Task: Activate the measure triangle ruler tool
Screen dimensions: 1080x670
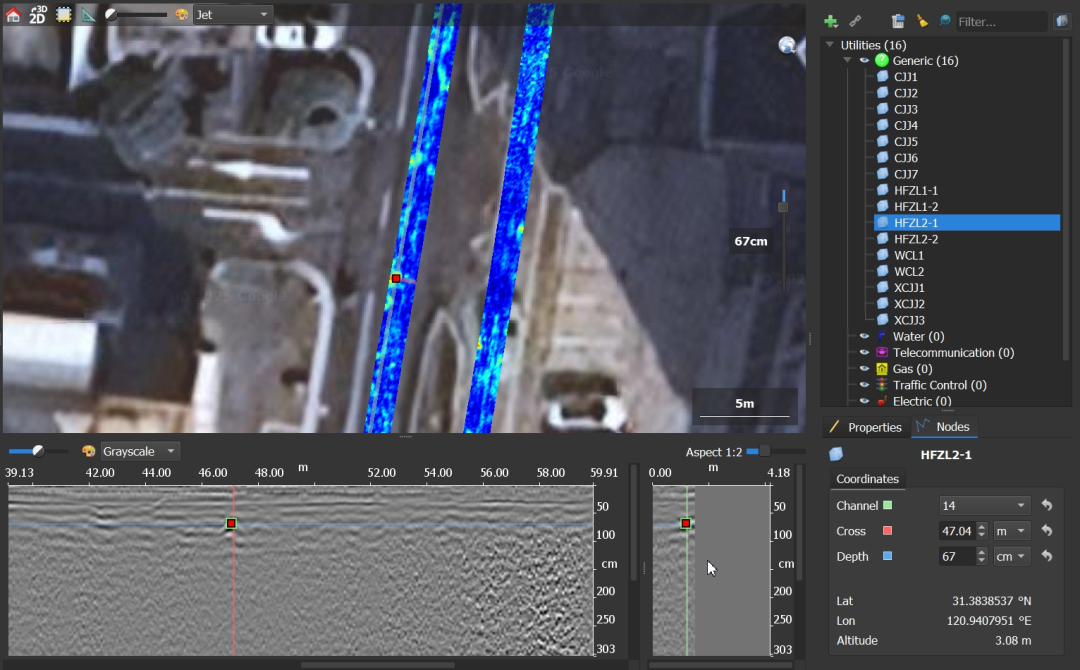Action: tap(88, 15)
